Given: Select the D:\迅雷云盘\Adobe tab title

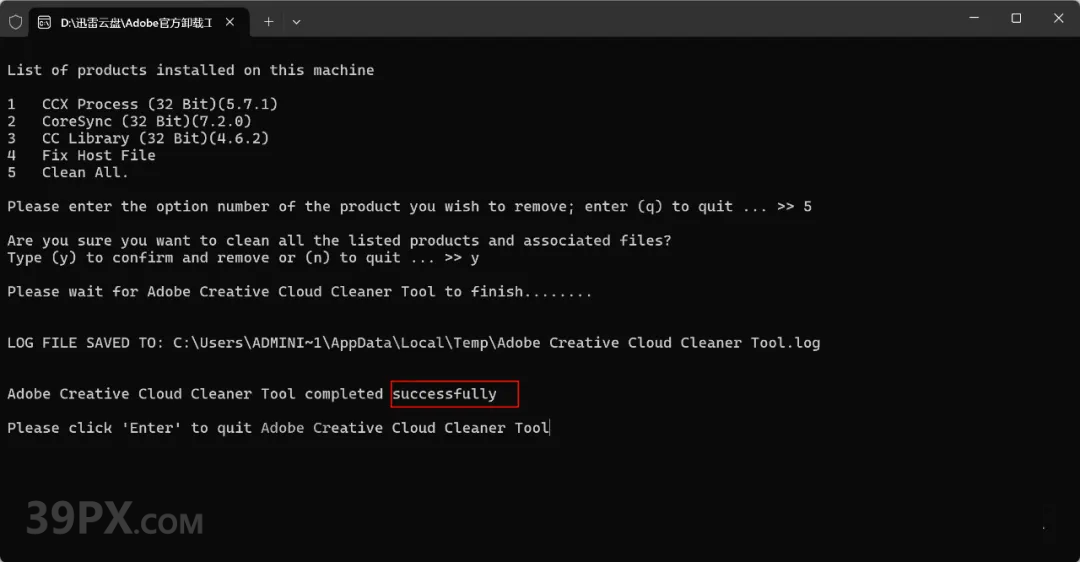Looking at the screenshot, I should [136, 23].
